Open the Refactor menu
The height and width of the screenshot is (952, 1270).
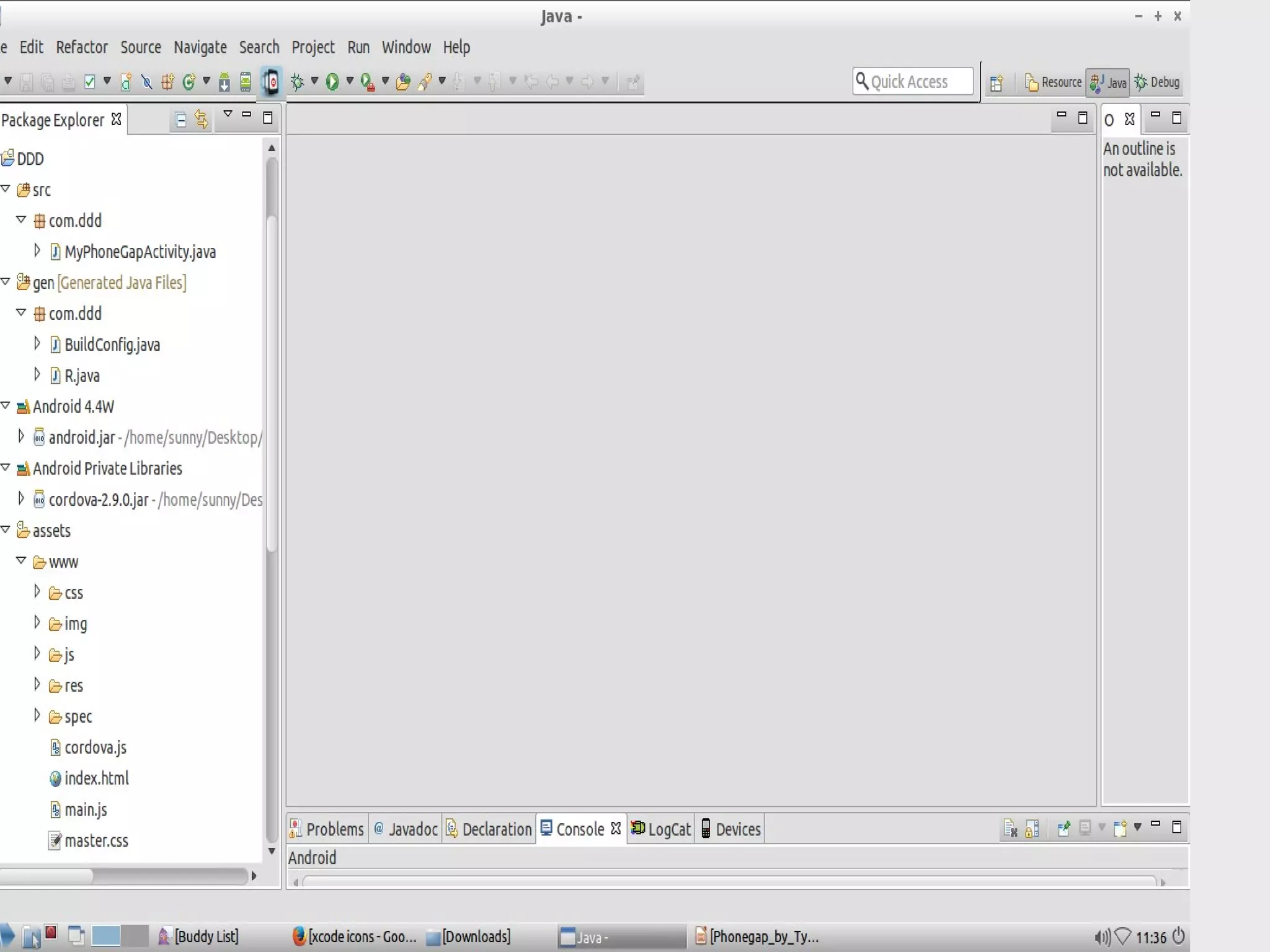click(81, 47)
